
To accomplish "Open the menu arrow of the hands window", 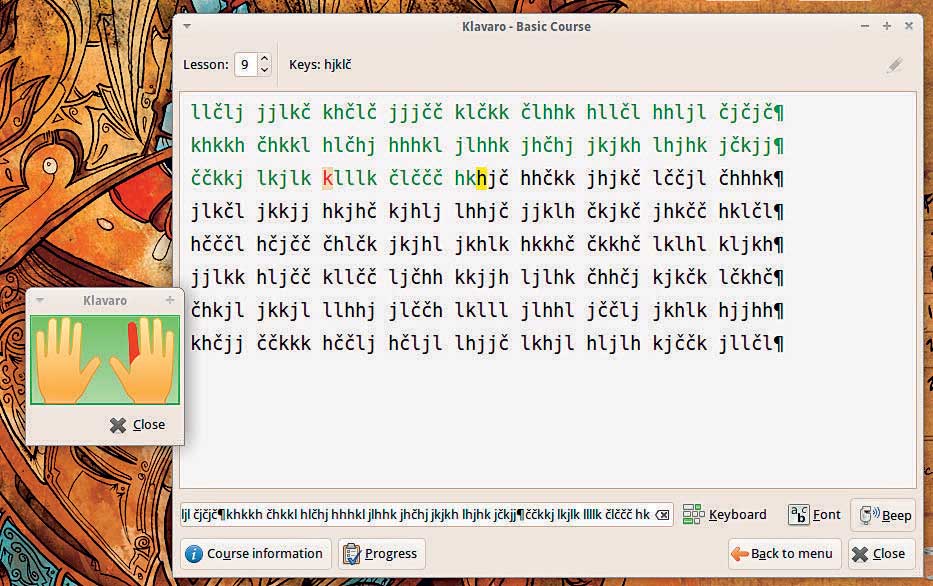I will (x=40, y=300).
